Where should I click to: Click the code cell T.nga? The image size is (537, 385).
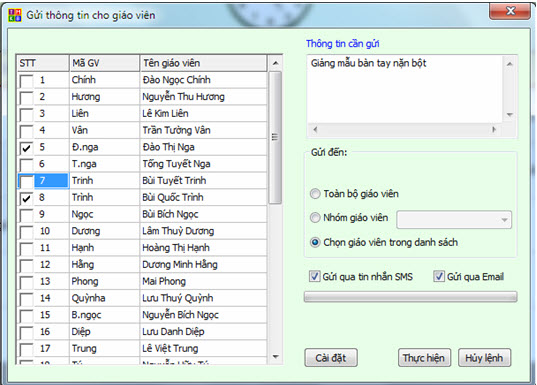click(104, 164)
